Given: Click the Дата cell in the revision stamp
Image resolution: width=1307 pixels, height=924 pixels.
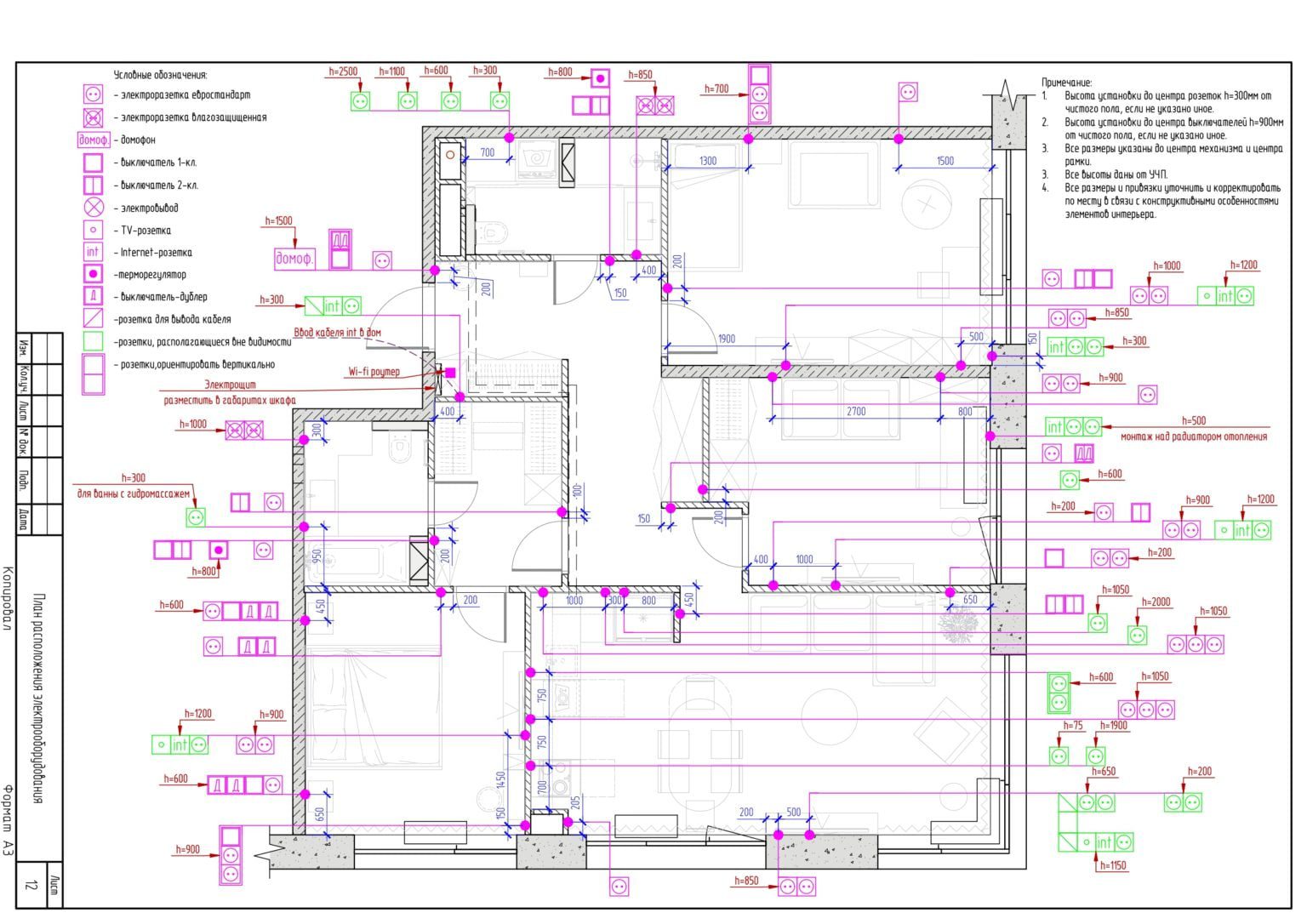Looking at the screenshot, I should pos(24,519).
